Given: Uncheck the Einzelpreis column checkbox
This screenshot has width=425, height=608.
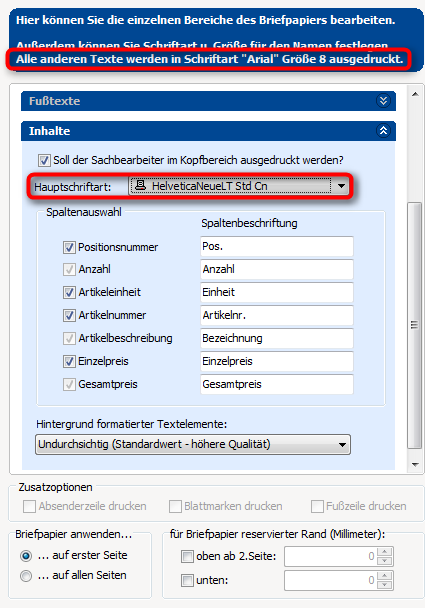Looking at the screenshot, I should [x=69, y=361].
